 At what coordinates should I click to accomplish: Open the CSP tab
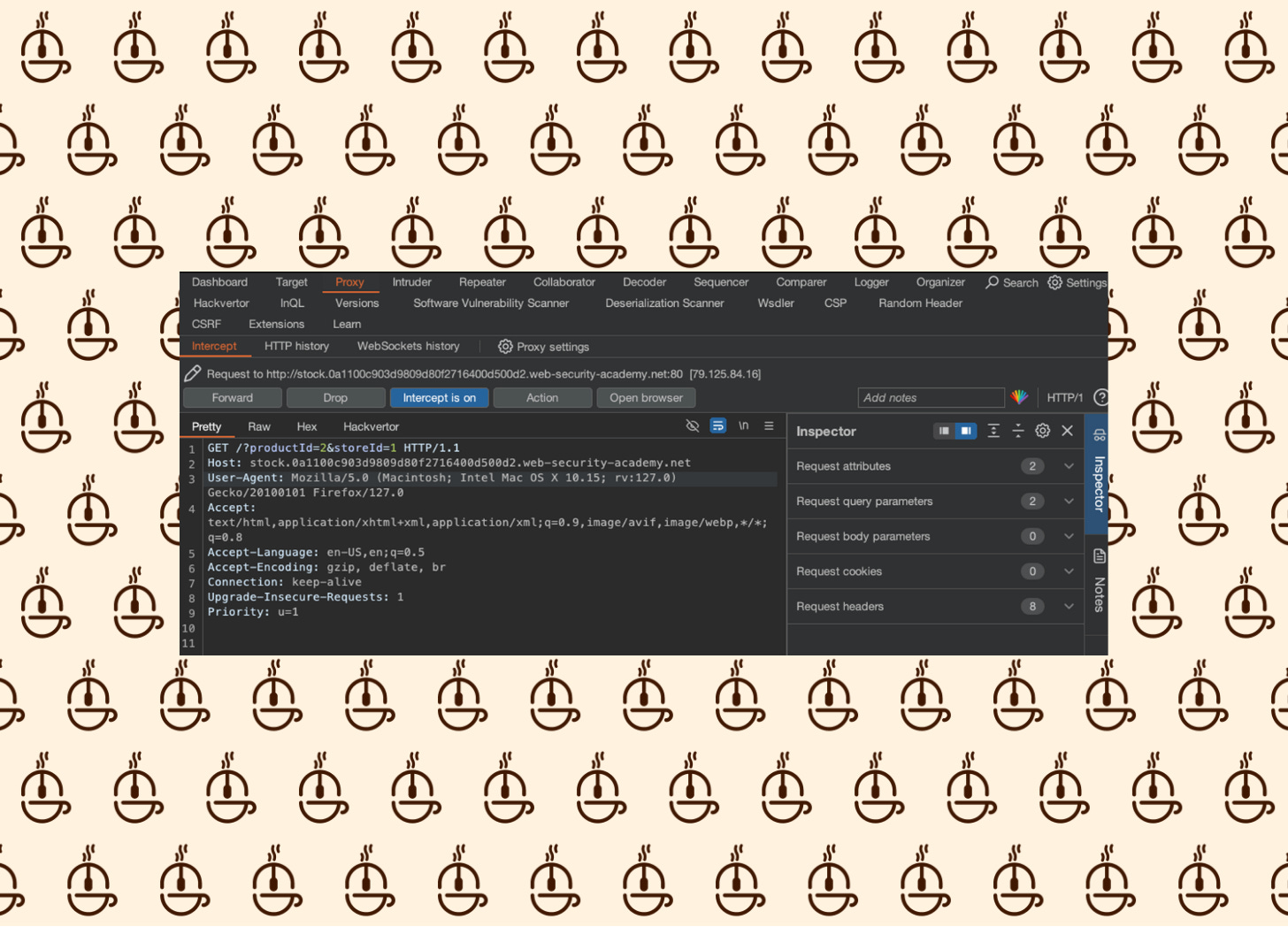point(835,303)
